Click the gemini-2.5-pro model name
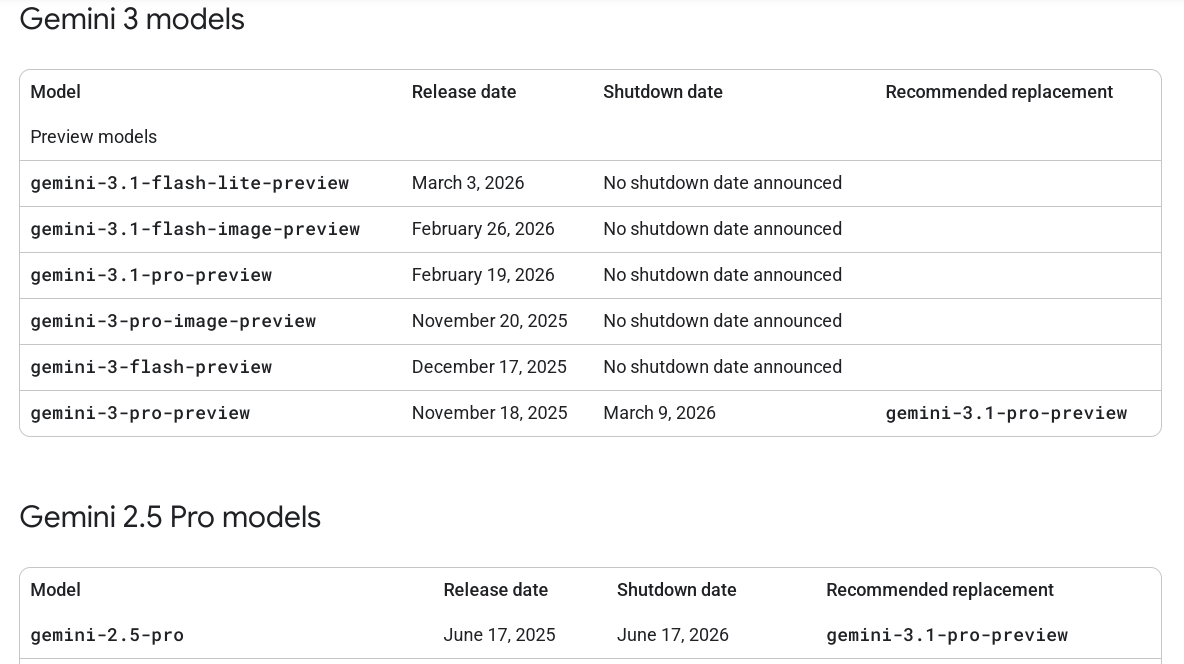1184x664 pixels. tap(107, 635)
